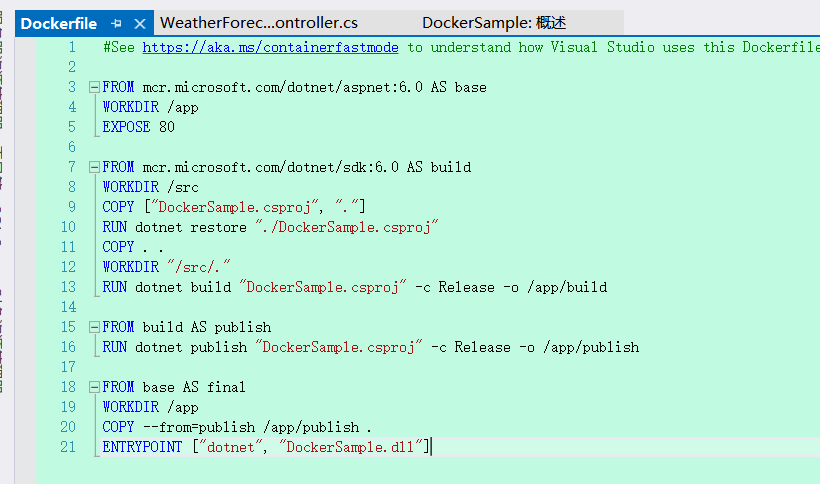Click "dotnet" string on line 21

point(231,447)
